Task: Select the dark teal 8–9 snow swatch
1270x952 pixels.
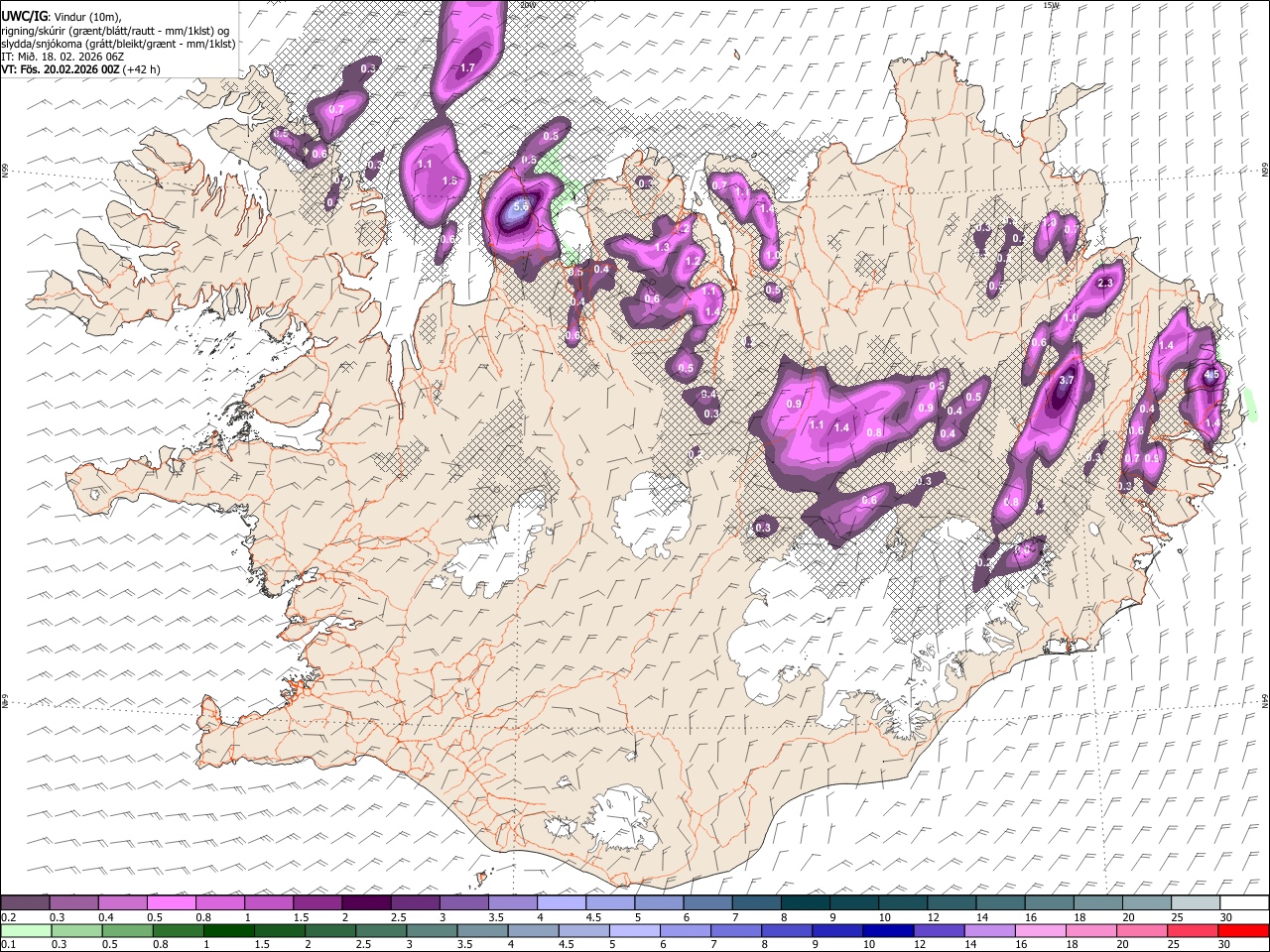Action: pos(805,902)
